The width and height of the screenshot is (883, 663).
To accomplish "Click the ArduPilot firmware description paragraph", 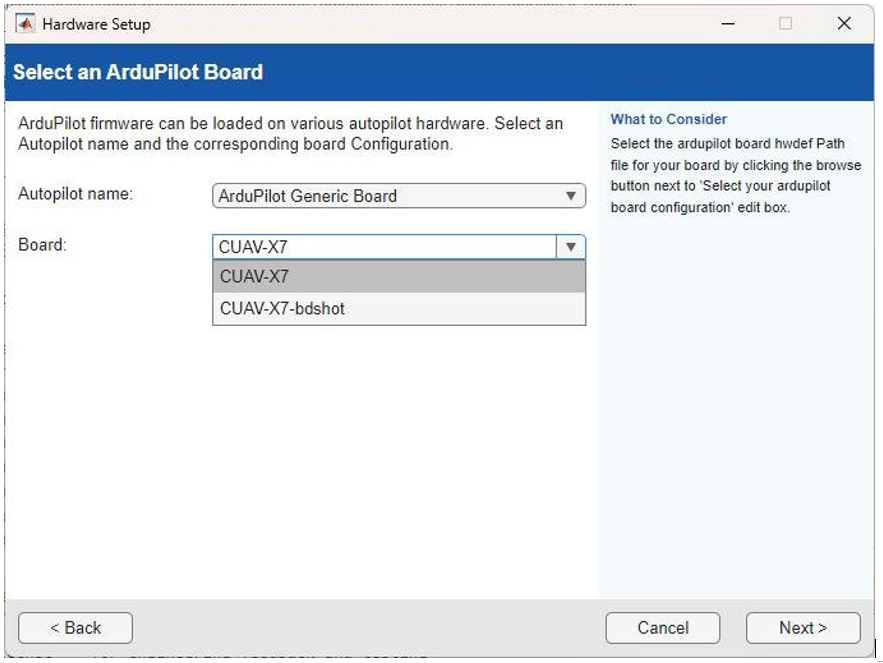I will (290, 134).
